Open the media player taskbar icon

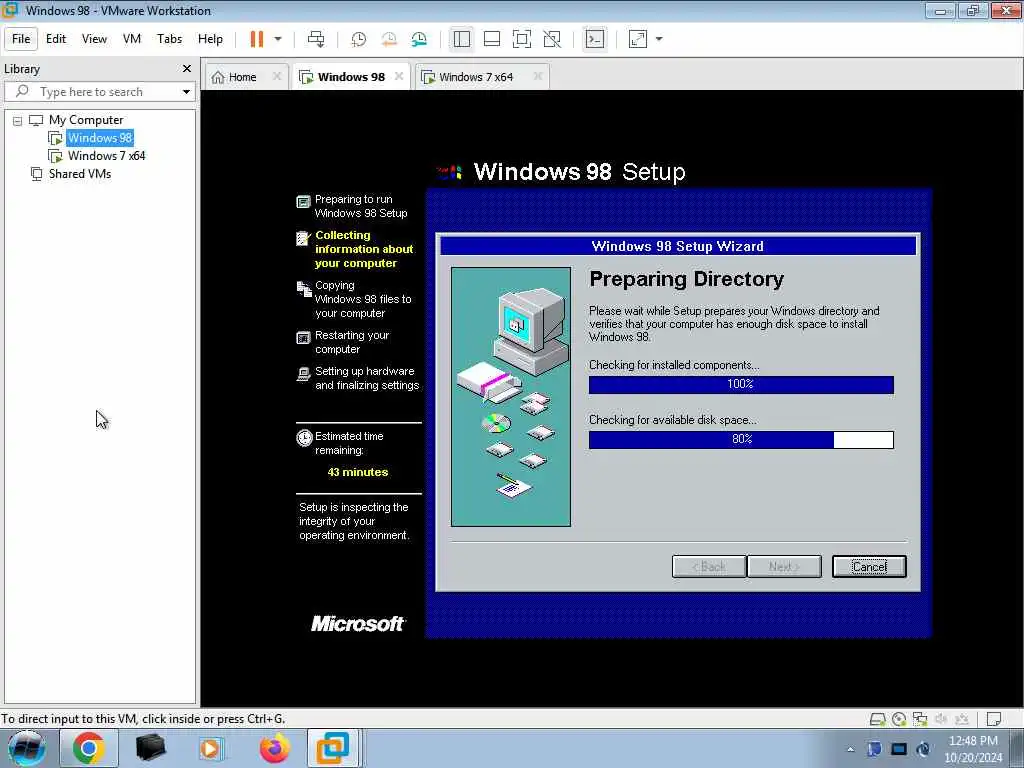pos(211,748)
